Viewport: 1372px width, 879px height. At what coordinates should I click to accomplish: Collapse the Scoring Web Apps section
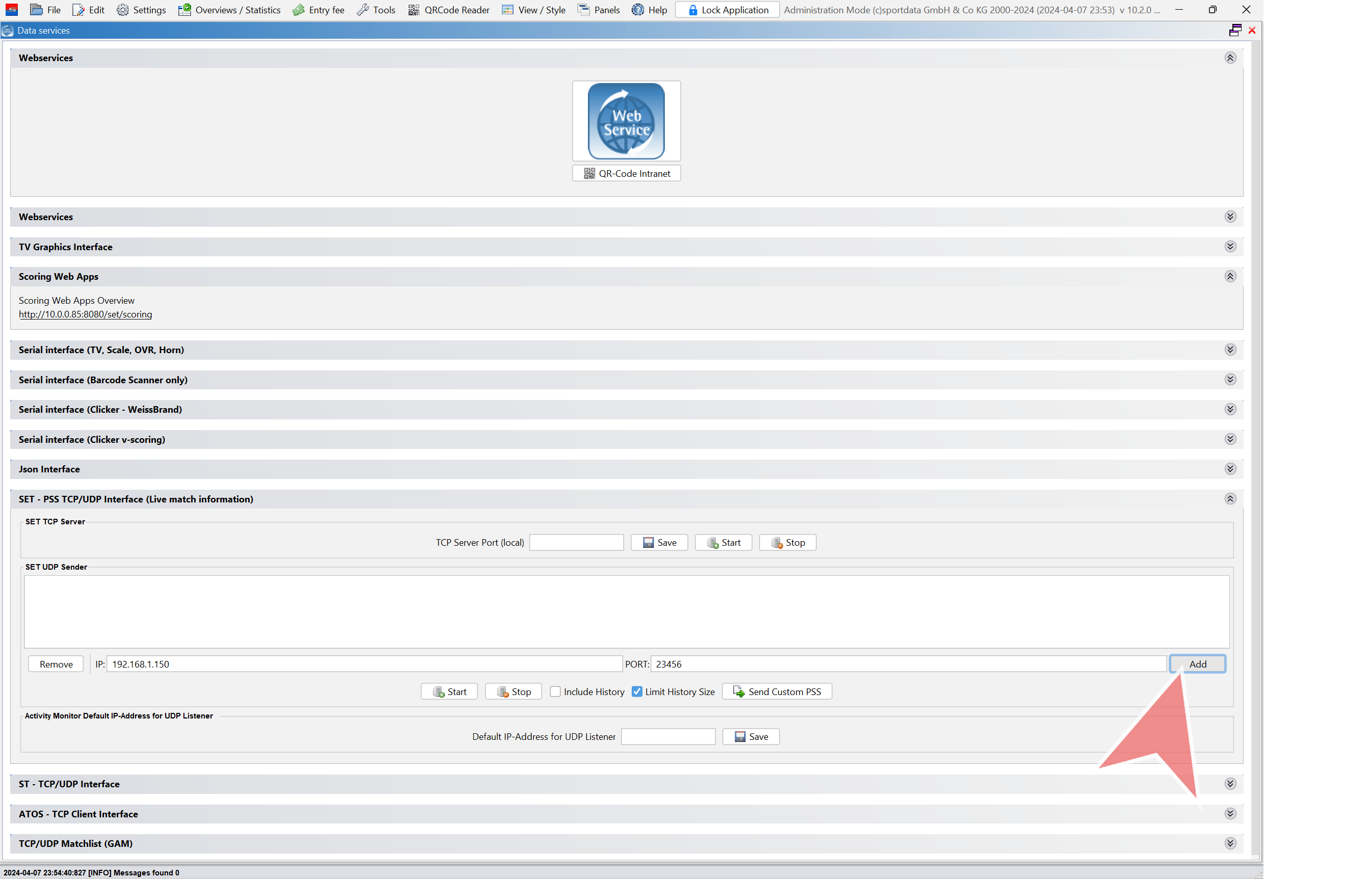tap(1230, 276)
